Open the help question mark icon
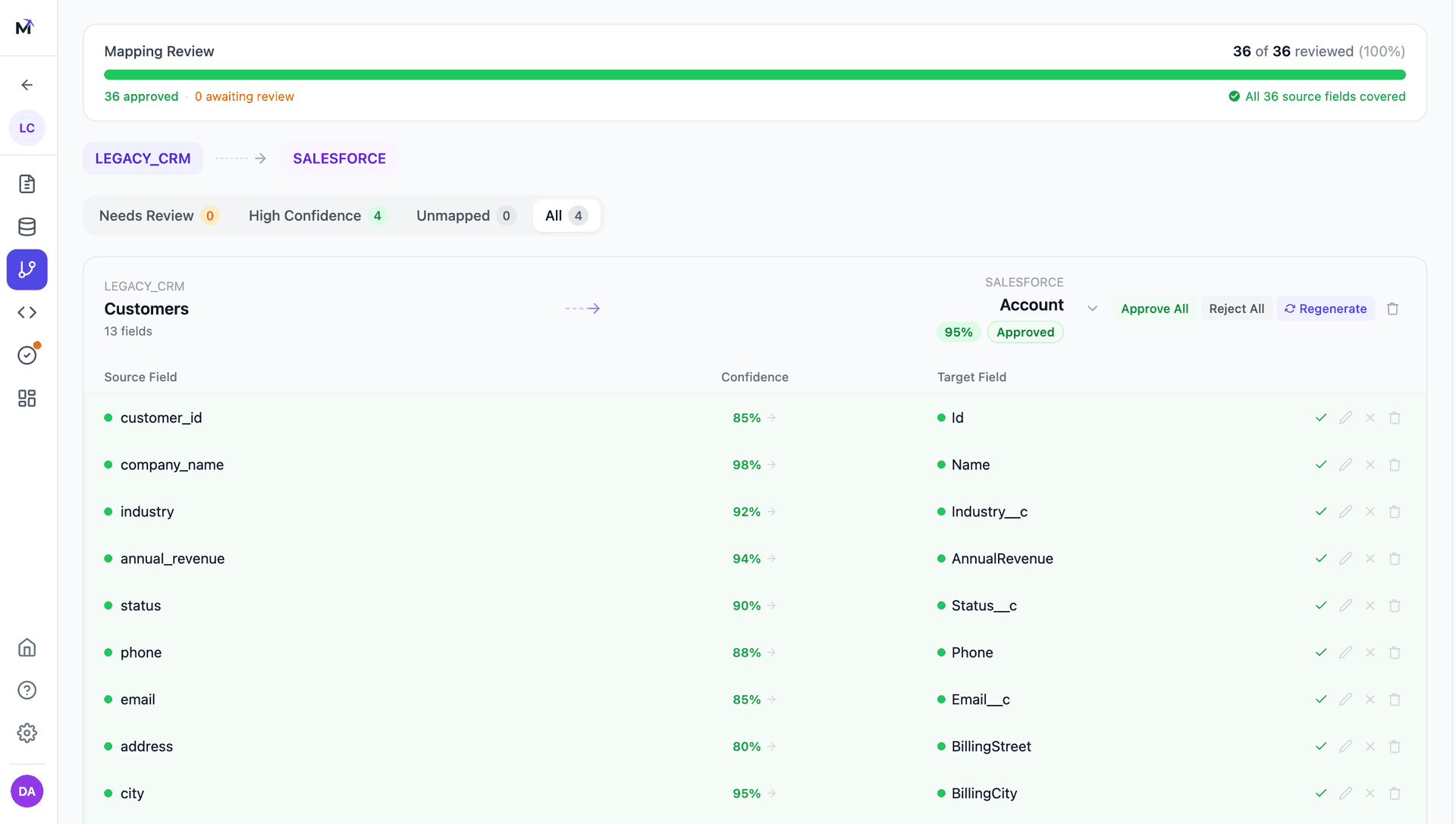 pyautogui.click(x=27, y=690)
